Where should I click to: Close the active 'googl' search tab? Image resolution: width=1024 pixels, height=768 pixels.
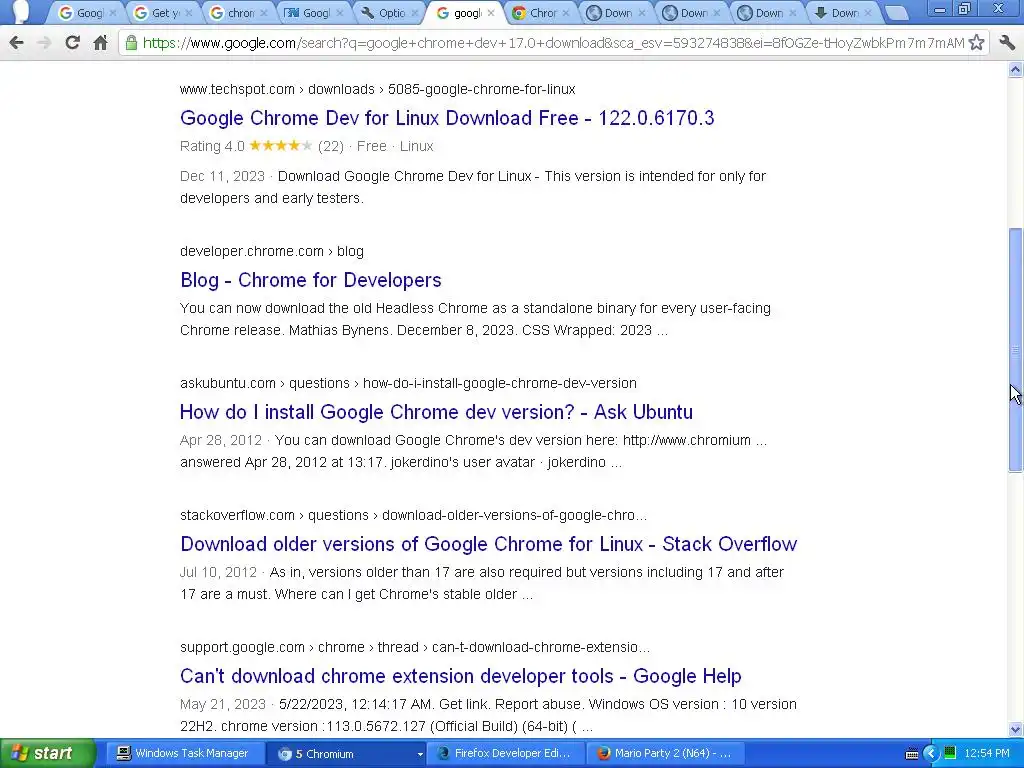[491, 12]
